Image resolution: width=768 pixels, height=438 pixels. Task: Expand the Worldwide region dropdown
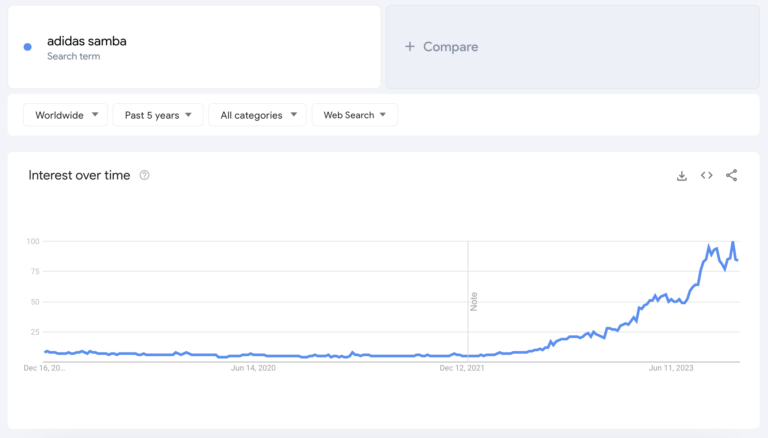(66, 115)
